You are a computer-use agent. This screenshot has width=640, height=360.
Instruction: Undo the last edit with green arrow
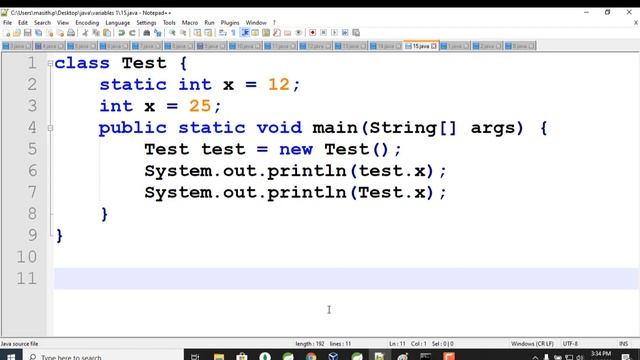121,33
